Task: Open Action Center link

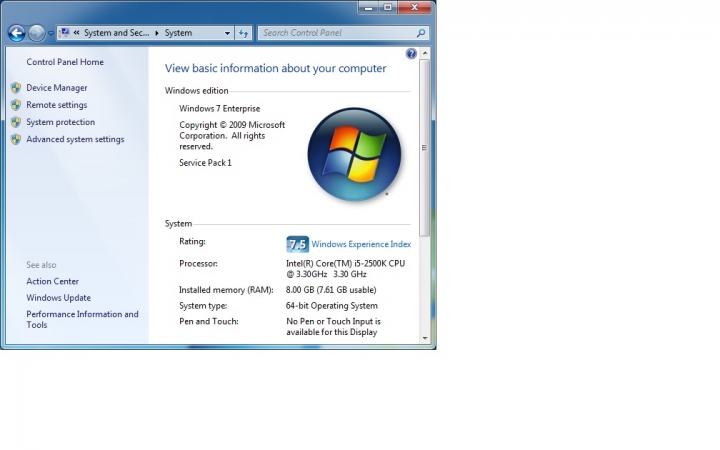Action: [52, 281]
